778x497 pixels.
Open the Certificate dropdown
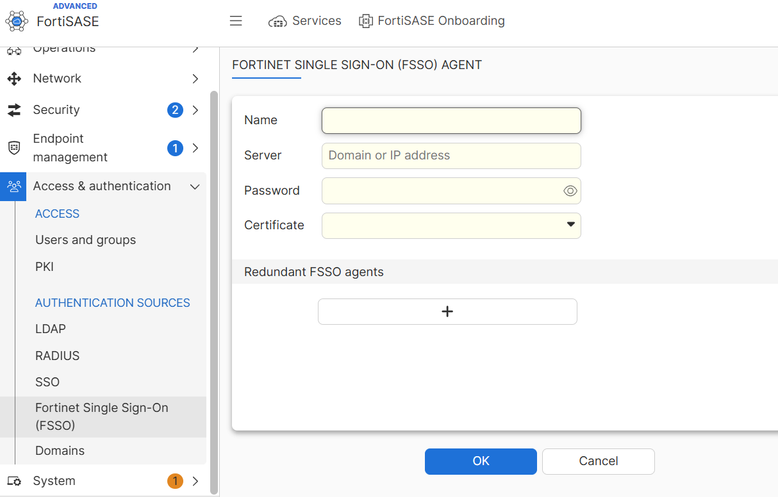pos(571,225)
